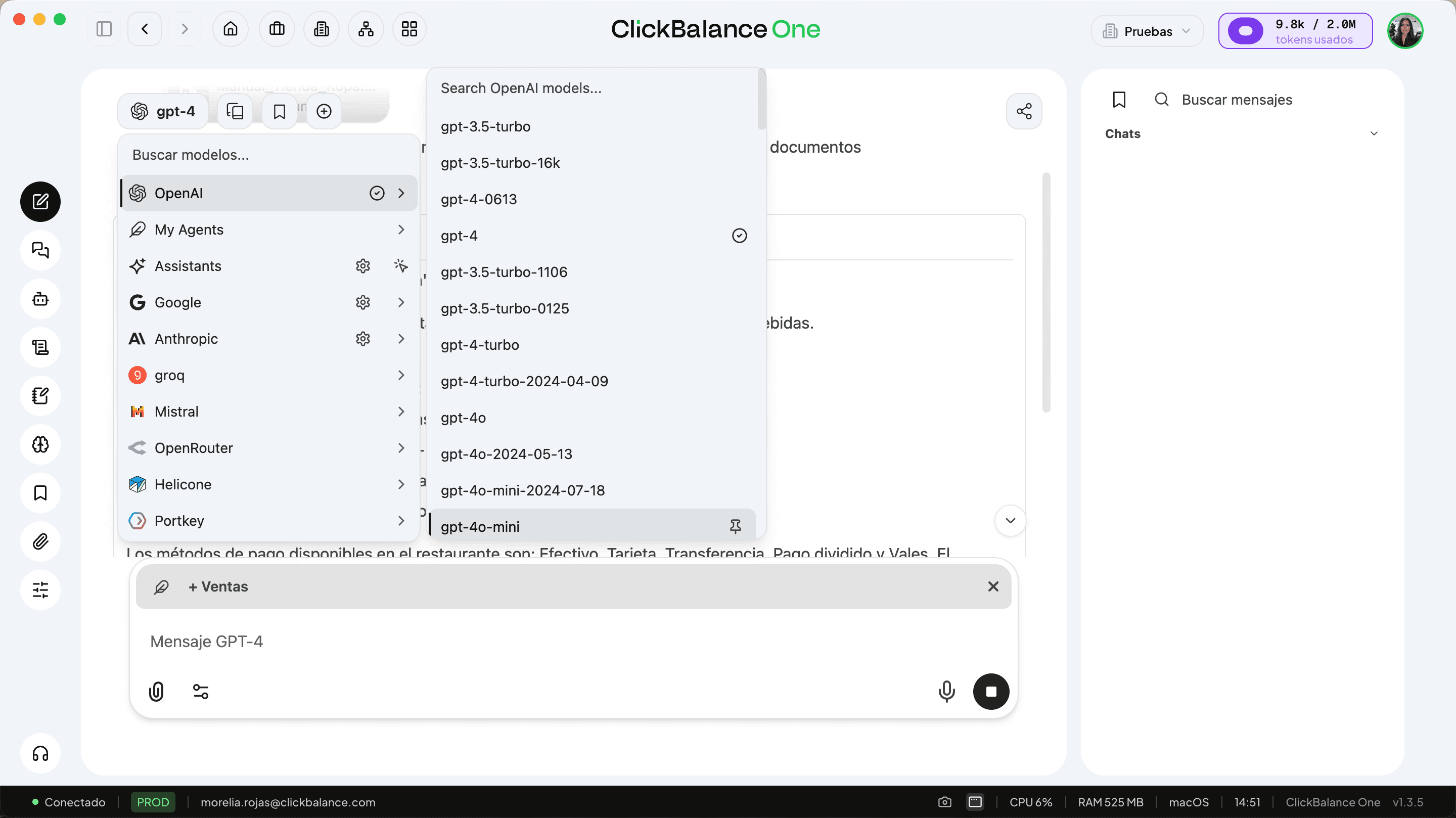The image size is (1456, 818).
Task: Open the headphones support icon
Action: click(x=40, y=754)
